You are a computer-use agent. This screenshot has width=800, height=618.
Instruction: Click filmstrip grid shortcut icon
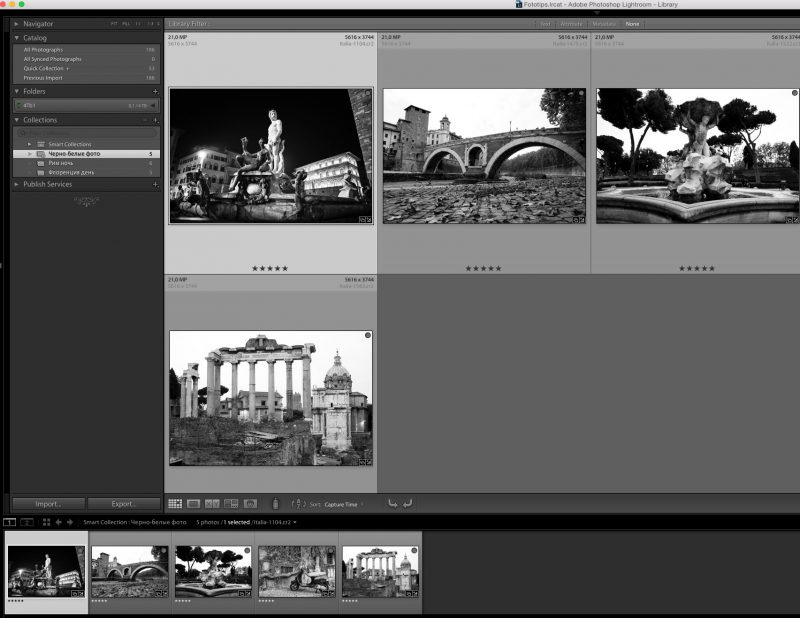tap(46, 522)
